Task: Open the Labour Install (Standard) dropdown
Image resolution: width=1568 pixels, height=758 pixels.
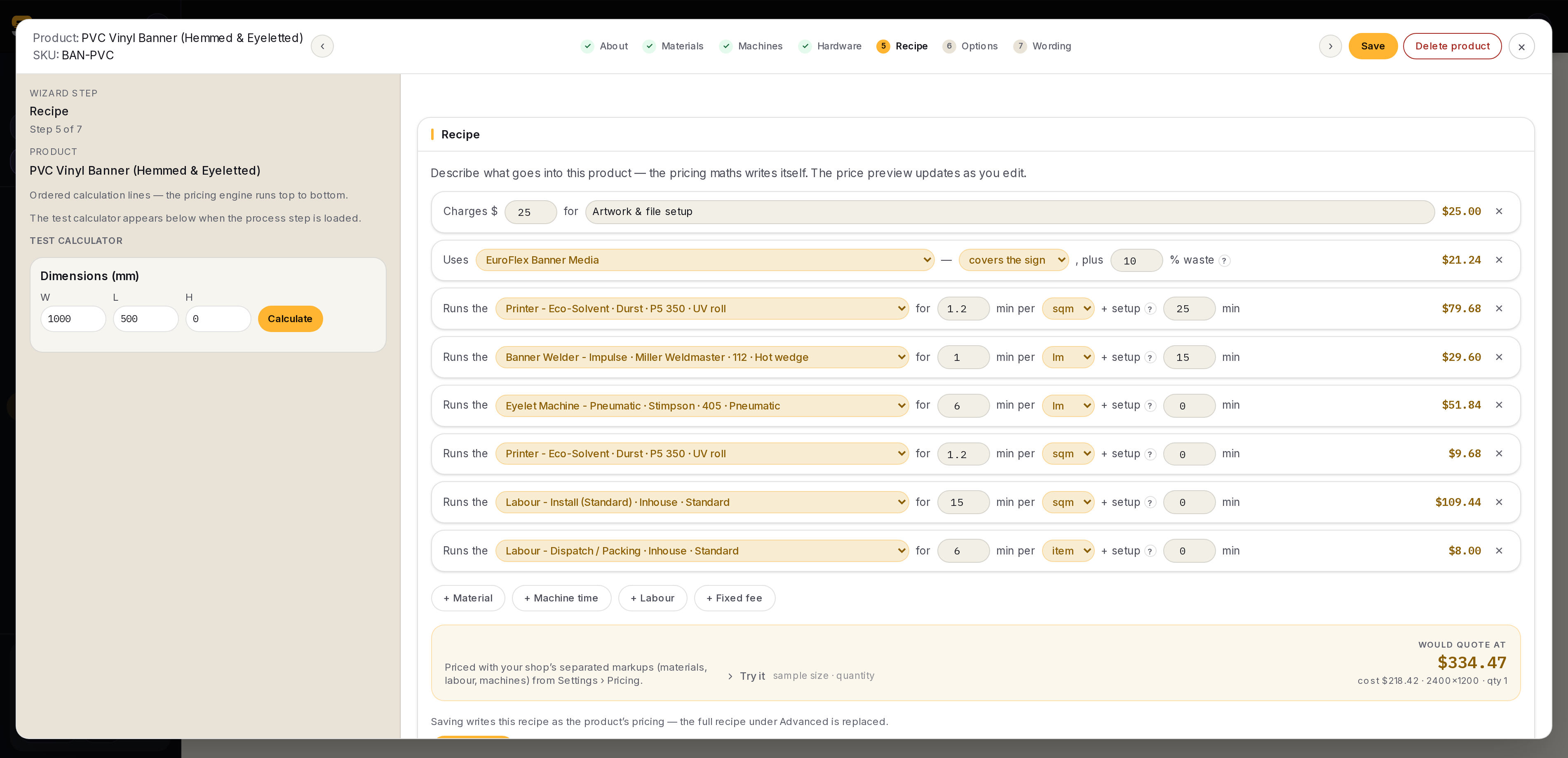Action: point(702,502)
